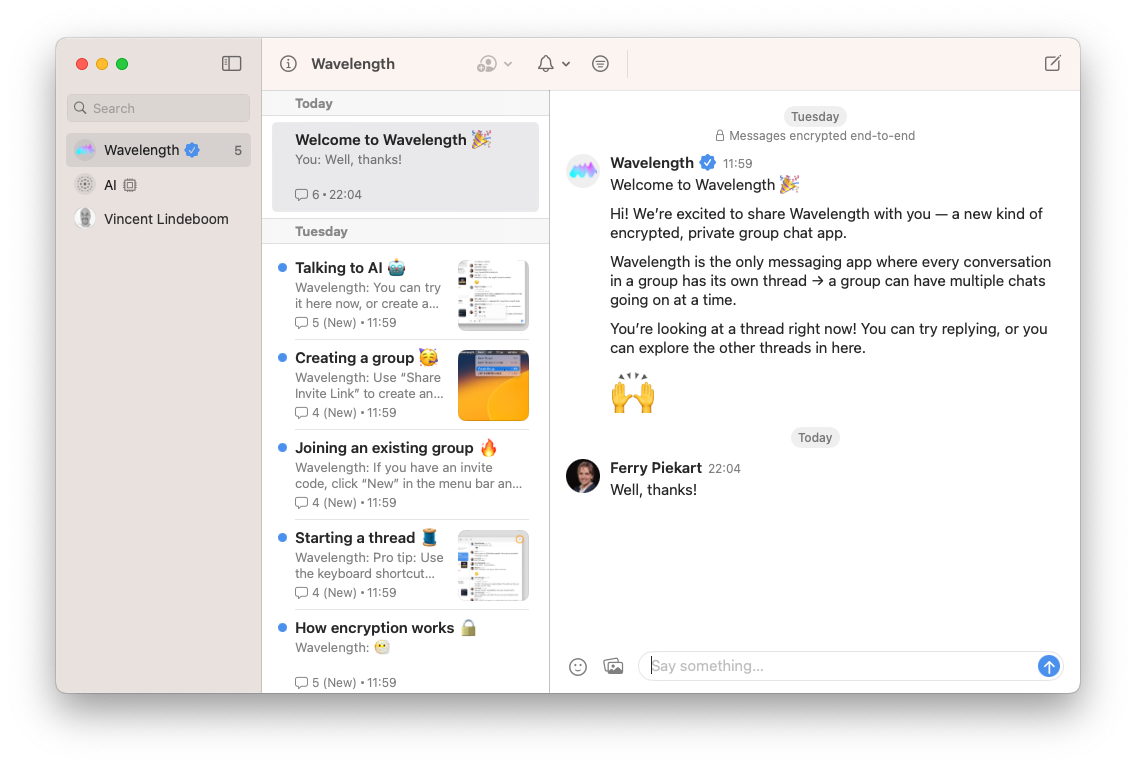Click the Tuesday date pill in chat
Viewport: 1136px width, 767px height.
[815, 117]
